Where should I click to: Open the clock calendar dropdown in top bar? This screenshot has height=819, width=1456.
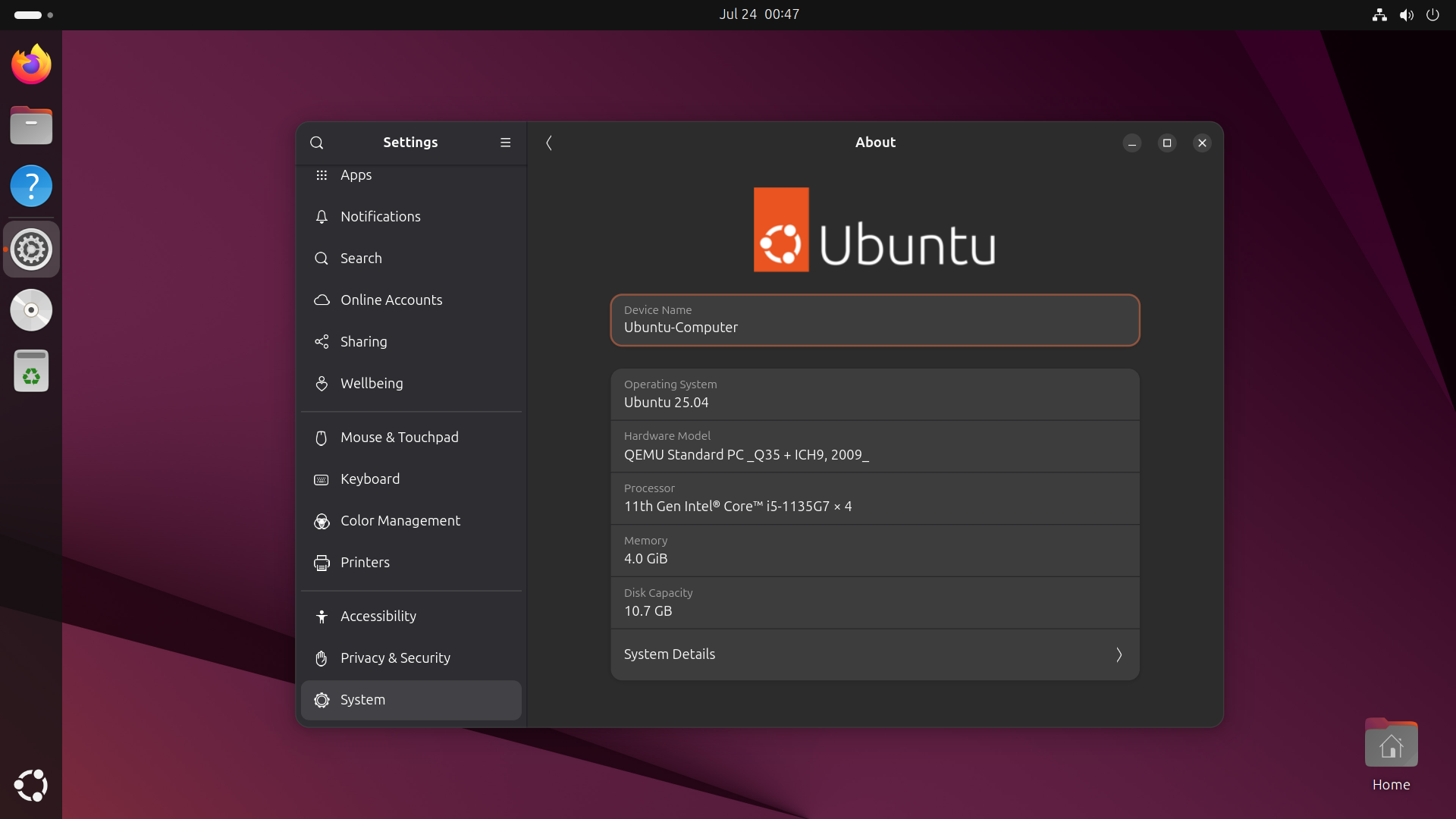(759, 14)
